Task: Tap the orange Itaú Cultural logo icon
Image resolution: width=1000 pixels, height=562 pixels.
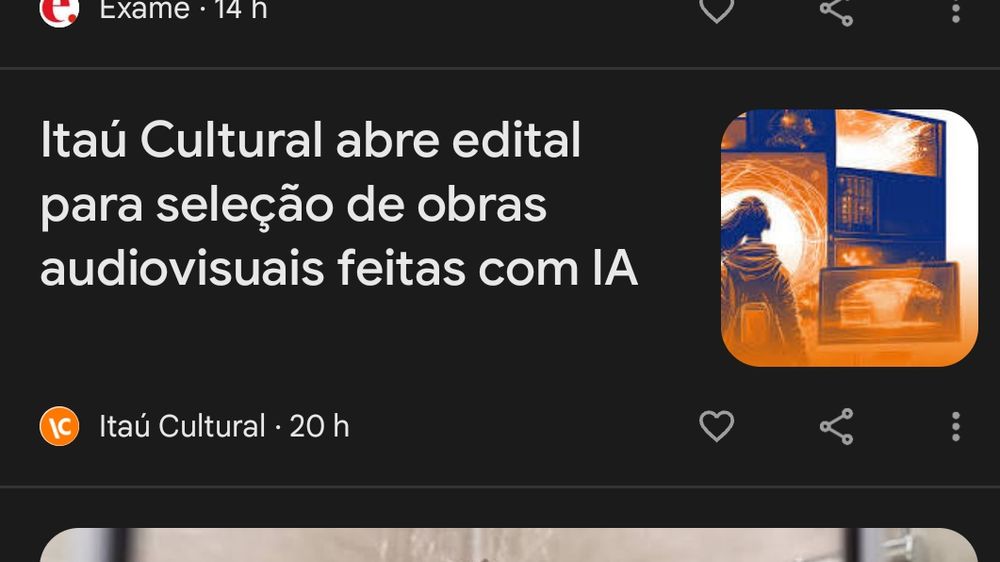Action: tap(59, 426)
